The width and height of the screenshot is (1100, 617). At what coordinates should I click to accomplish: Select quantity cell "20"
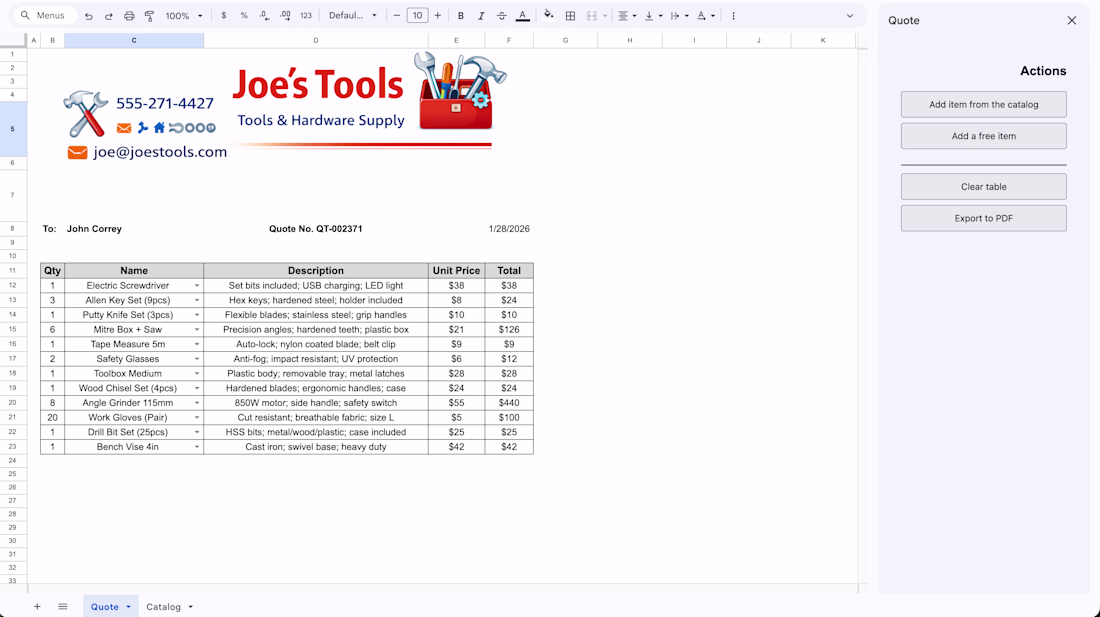click(53, 418)
